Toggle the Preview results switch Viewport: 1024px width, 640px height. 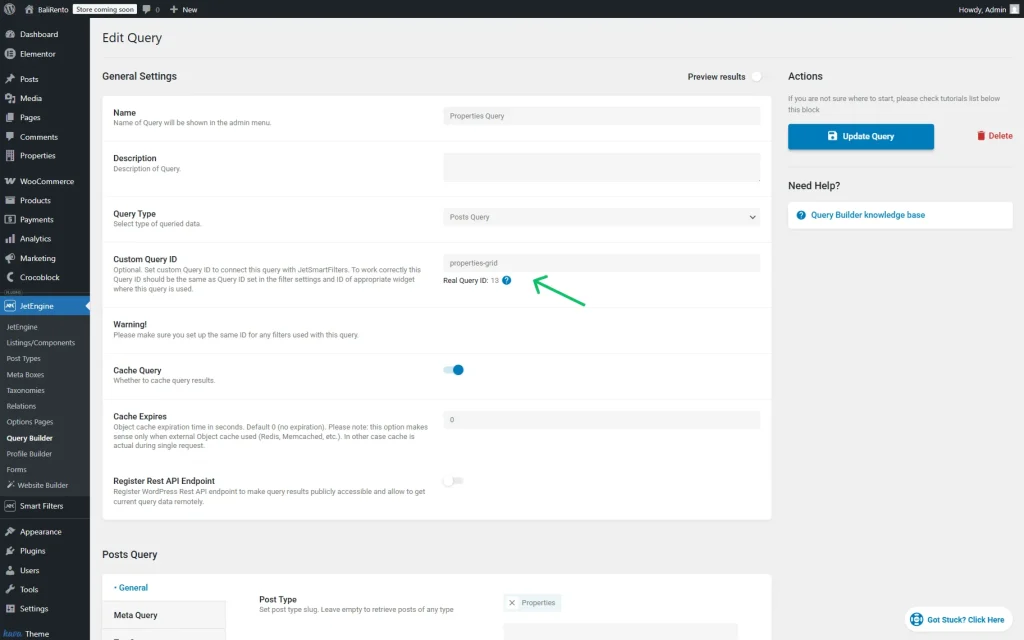pyautogui.click(x=756, y=76)
